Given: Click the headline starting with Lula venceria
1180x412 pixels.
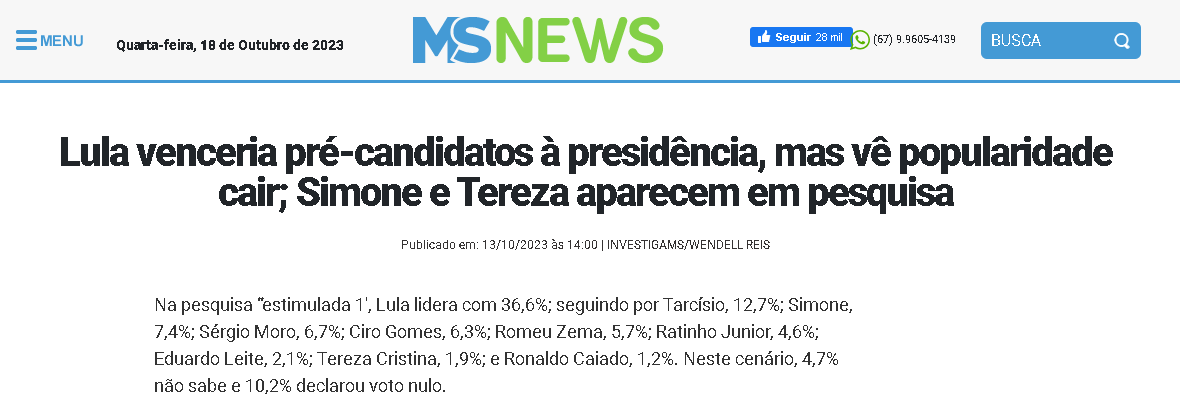Looking at the screenshot, I should 585,155.
